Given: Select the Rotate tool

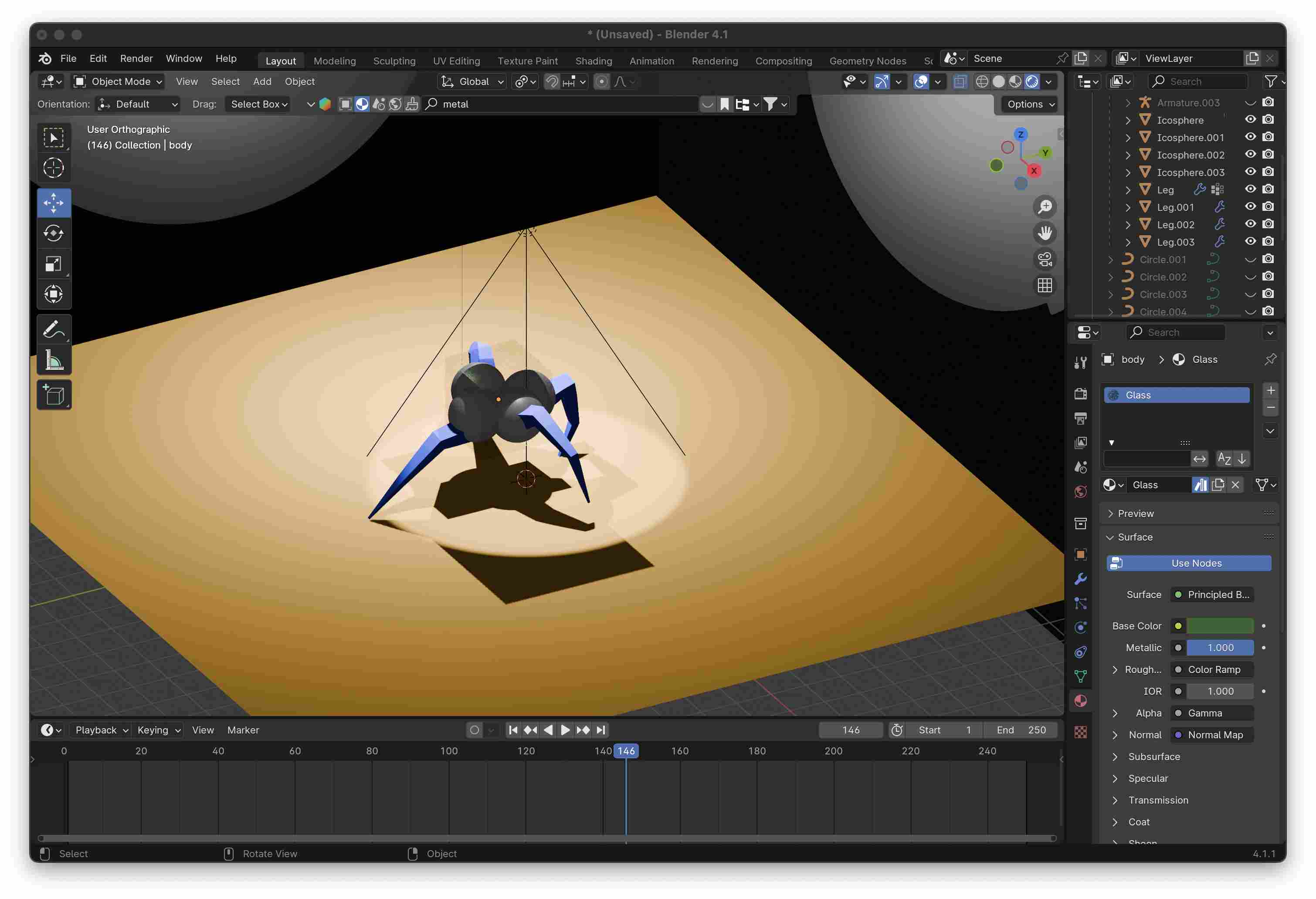Looking at the screenshot, I should 54,233.
